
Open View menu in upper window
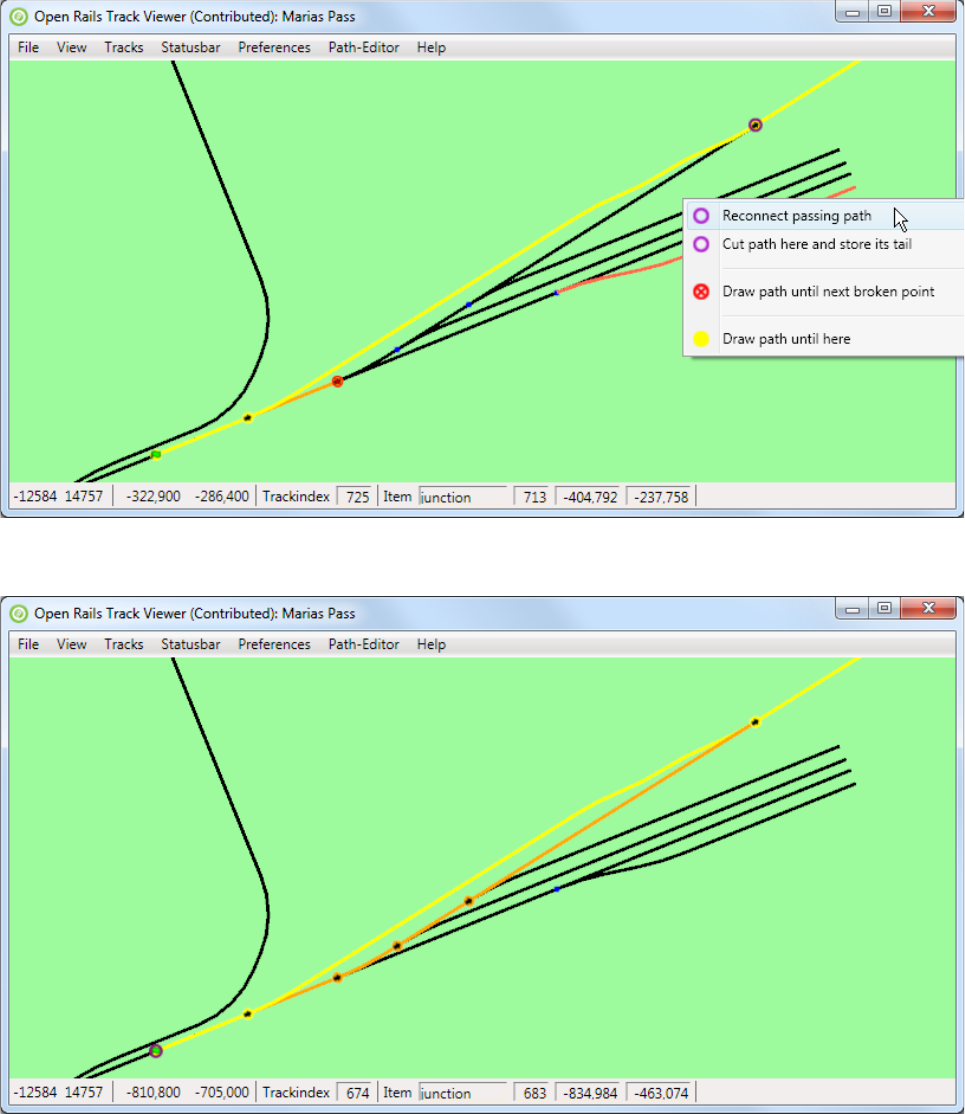click(72, 48)
